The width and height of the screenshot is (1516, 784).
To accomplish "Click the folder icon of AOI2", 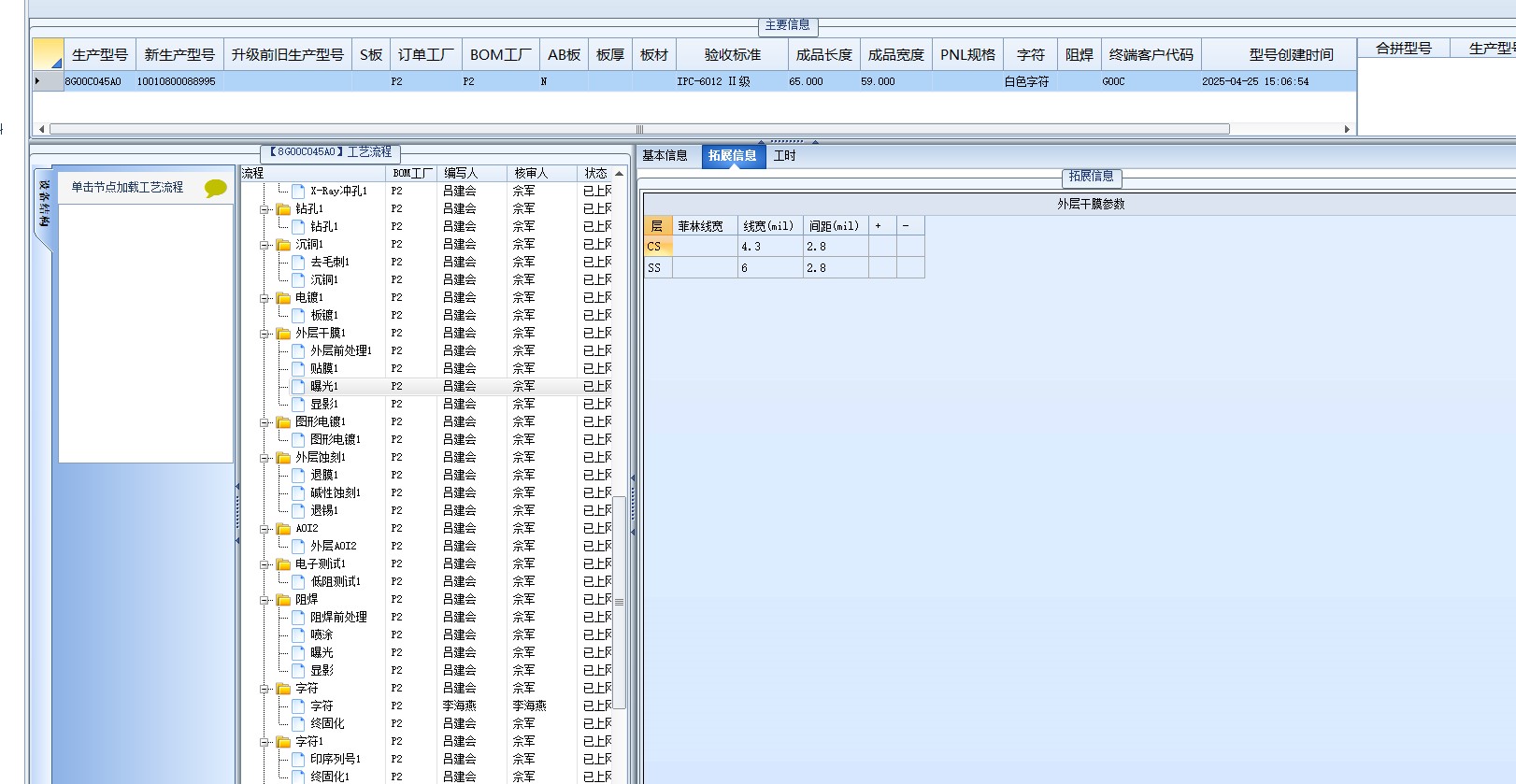I will pos(283,529).
